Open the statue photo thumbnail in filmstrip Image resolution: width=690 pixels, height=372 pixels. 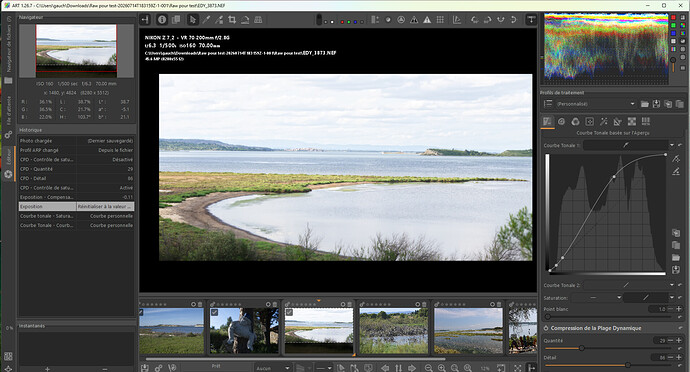[244, 330]
